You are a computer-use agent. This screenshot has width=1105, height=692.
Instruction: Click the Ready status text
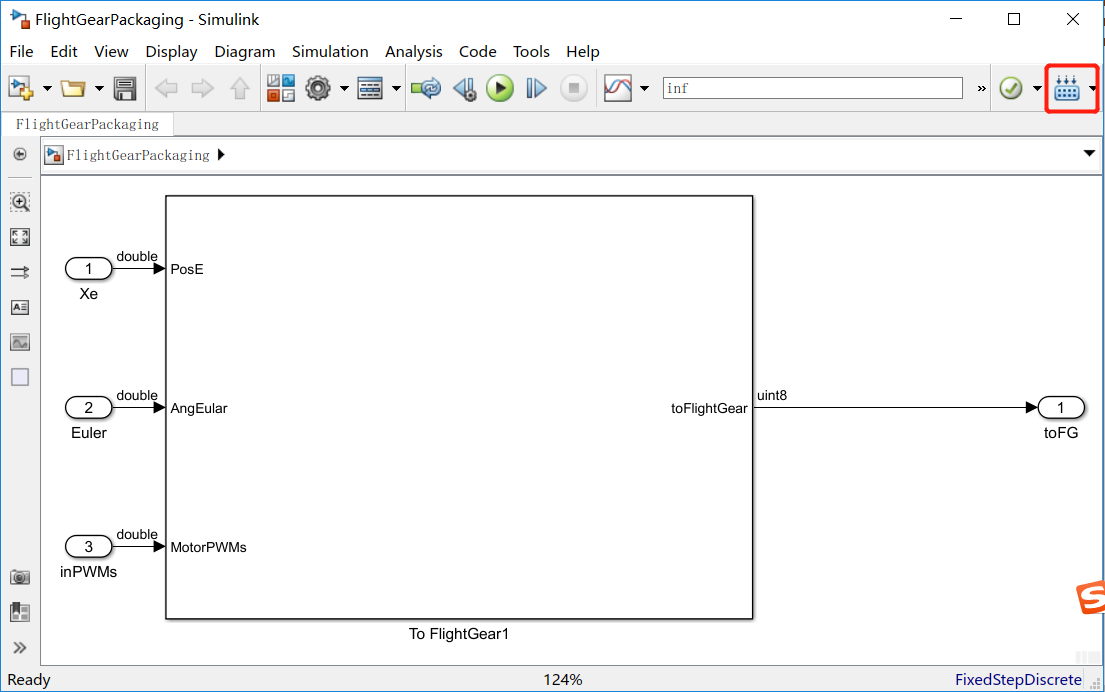coord(29,680)
